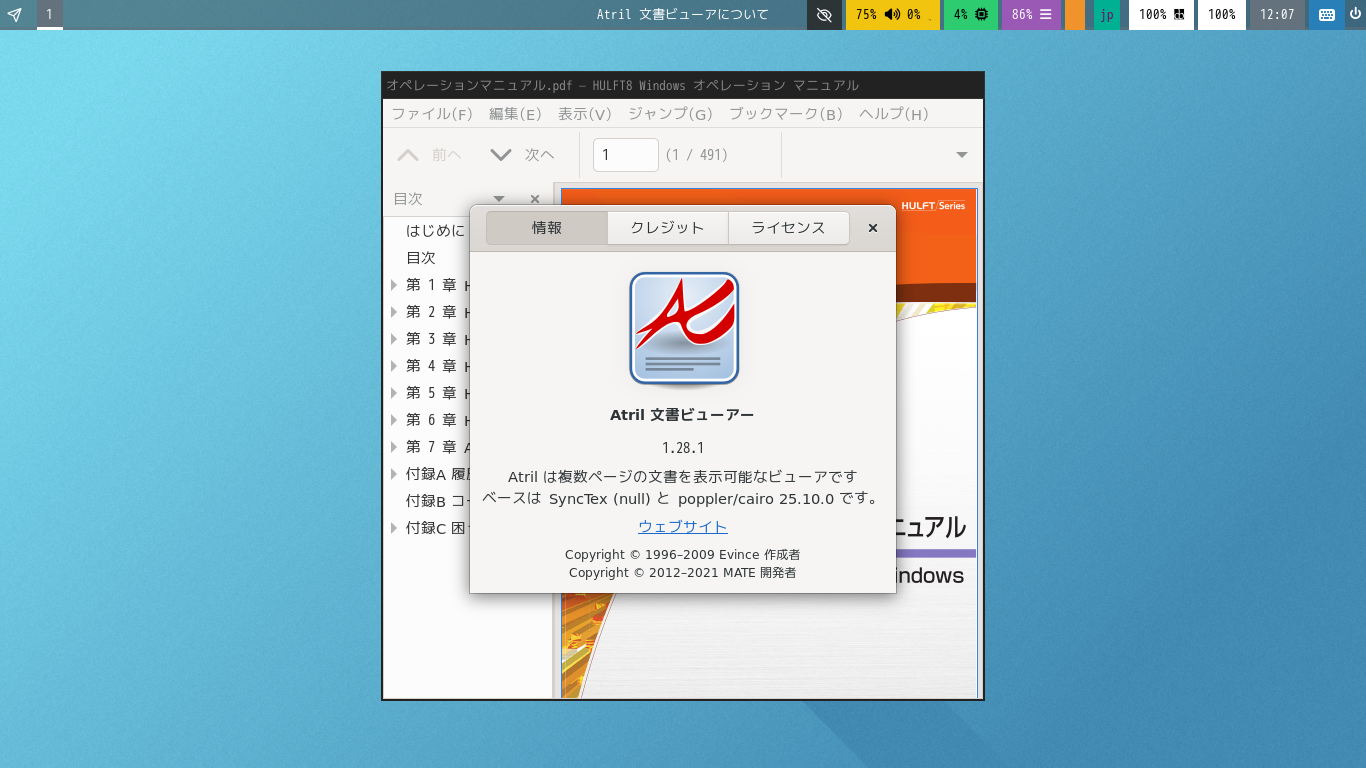Click the previous page up-arrow icon

[408, 155]
